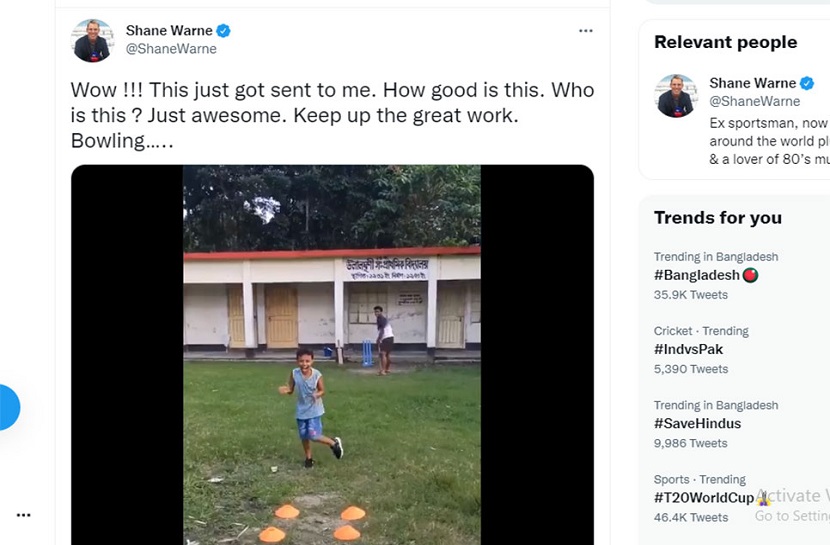
Task: Click the blue verified badge beside the tweet author name
Action: pos(223,31)
